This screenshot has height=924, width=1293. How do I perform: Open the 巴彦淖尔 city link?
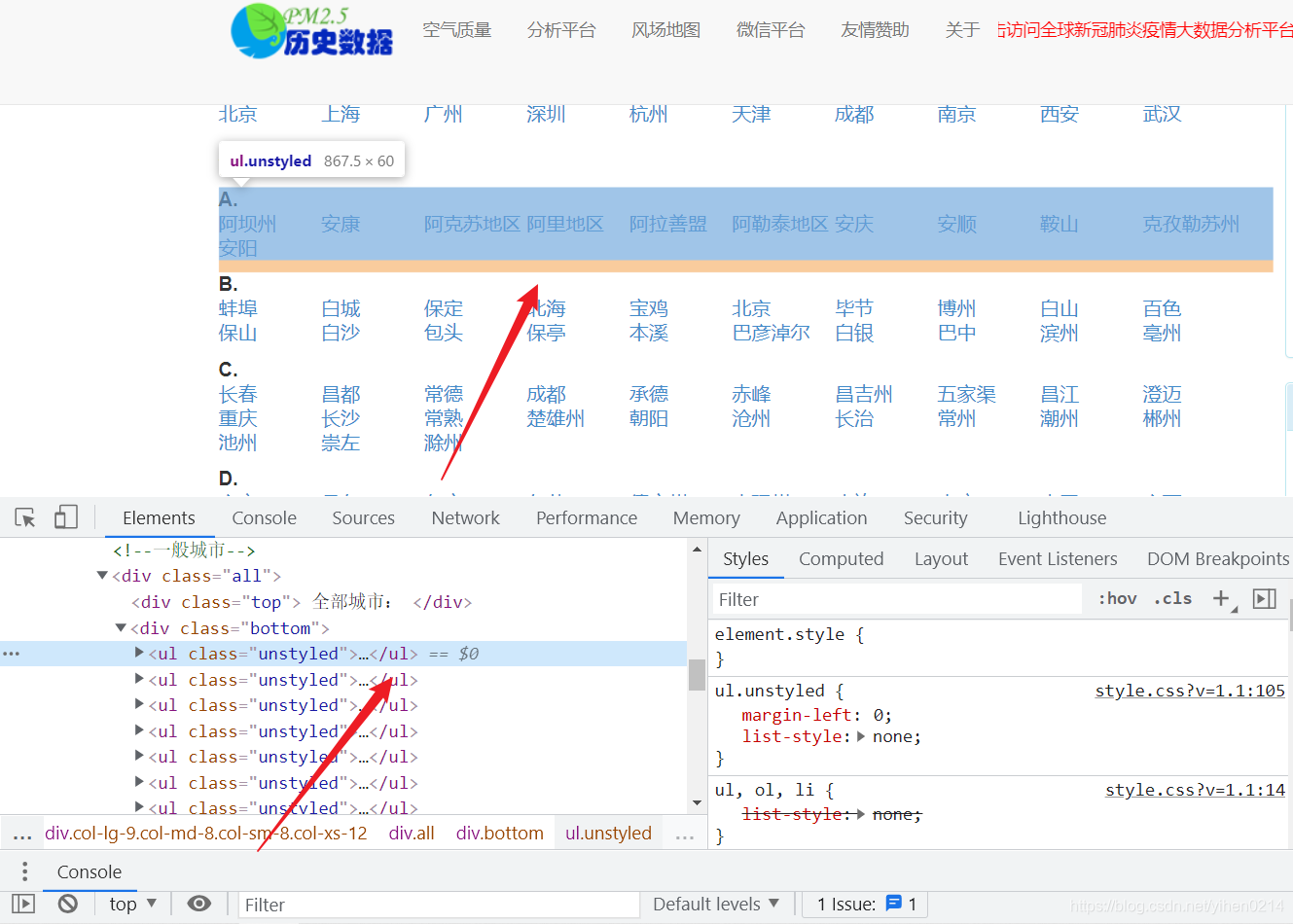point(771,333)
